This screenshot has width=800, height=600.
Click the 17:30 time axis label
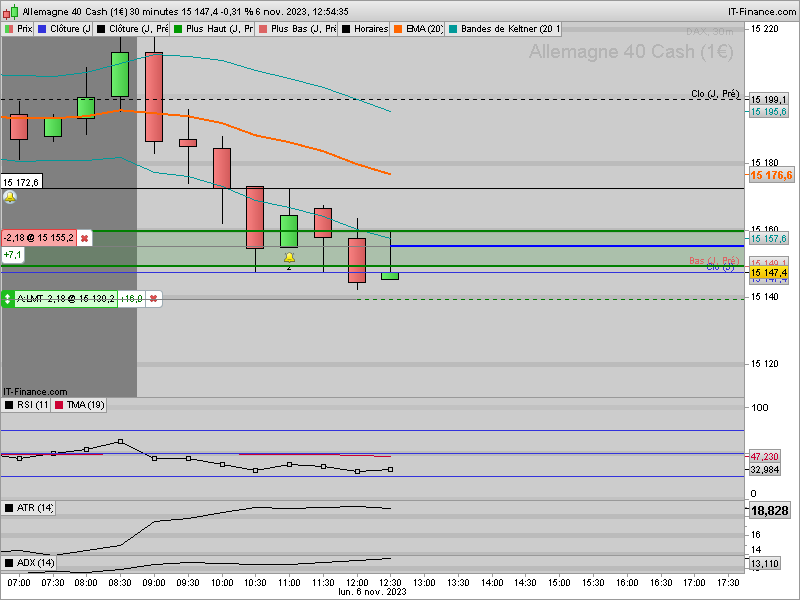pyautogui.click(x=728, y=582)
